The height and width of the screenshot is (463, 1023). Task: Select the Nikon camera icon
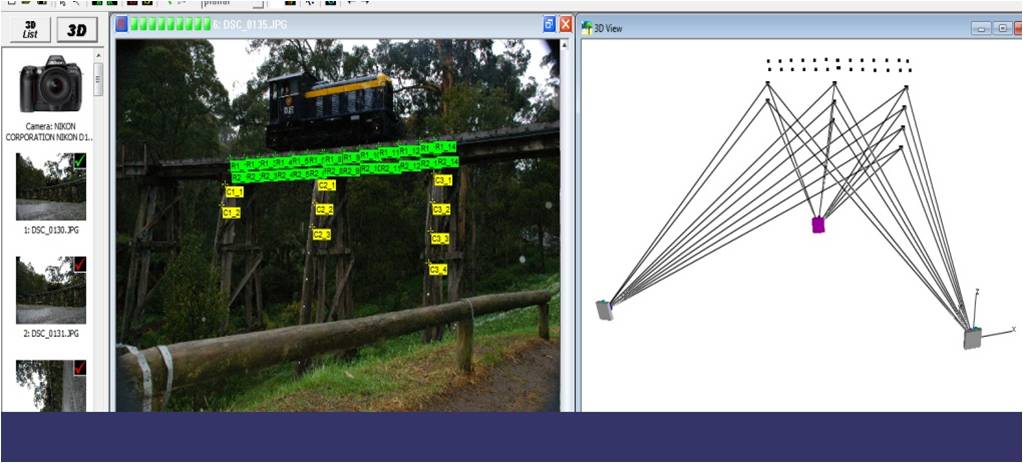click(x=49, y=84)
